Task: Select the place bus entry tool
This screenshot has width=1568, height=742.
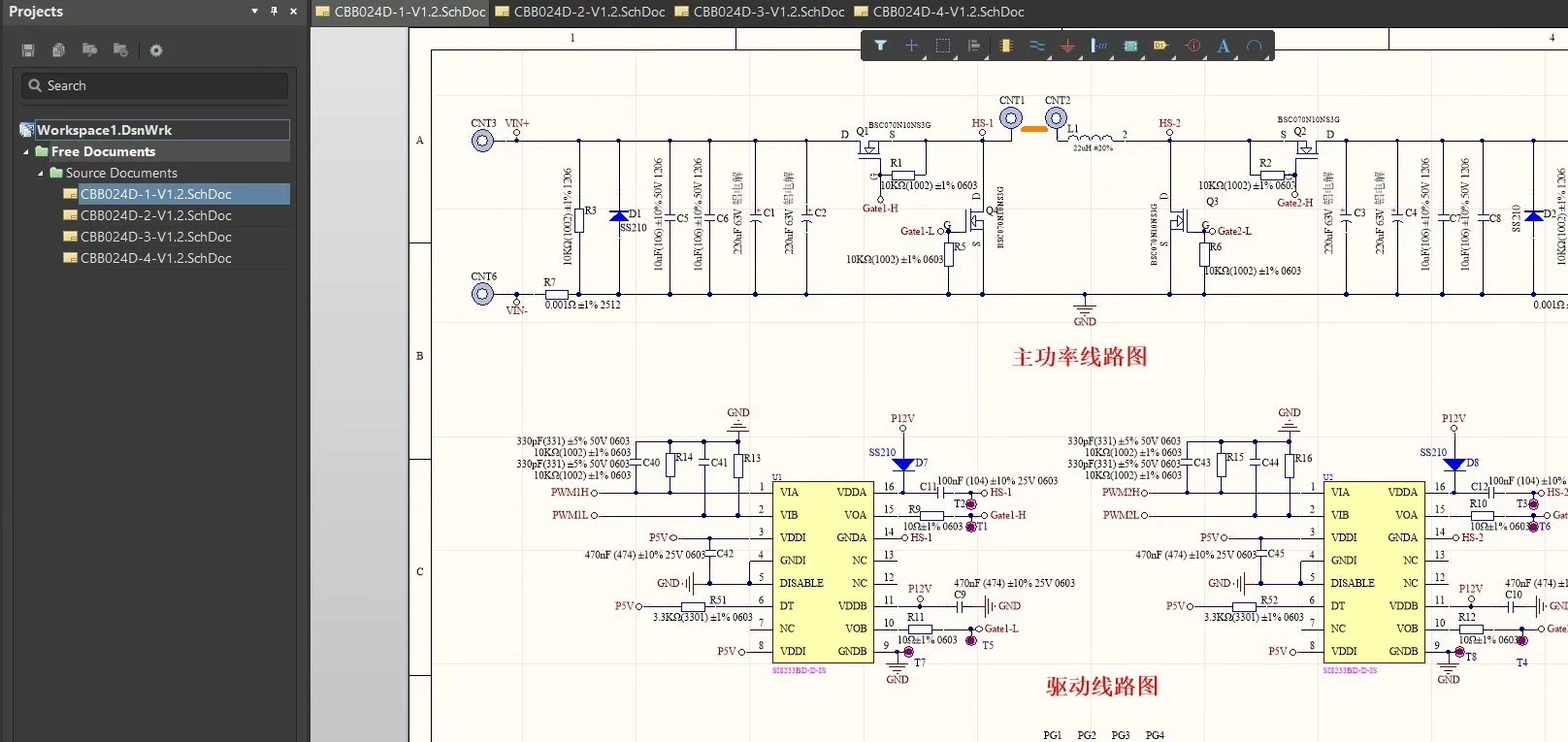Action: click(1098, 46)
